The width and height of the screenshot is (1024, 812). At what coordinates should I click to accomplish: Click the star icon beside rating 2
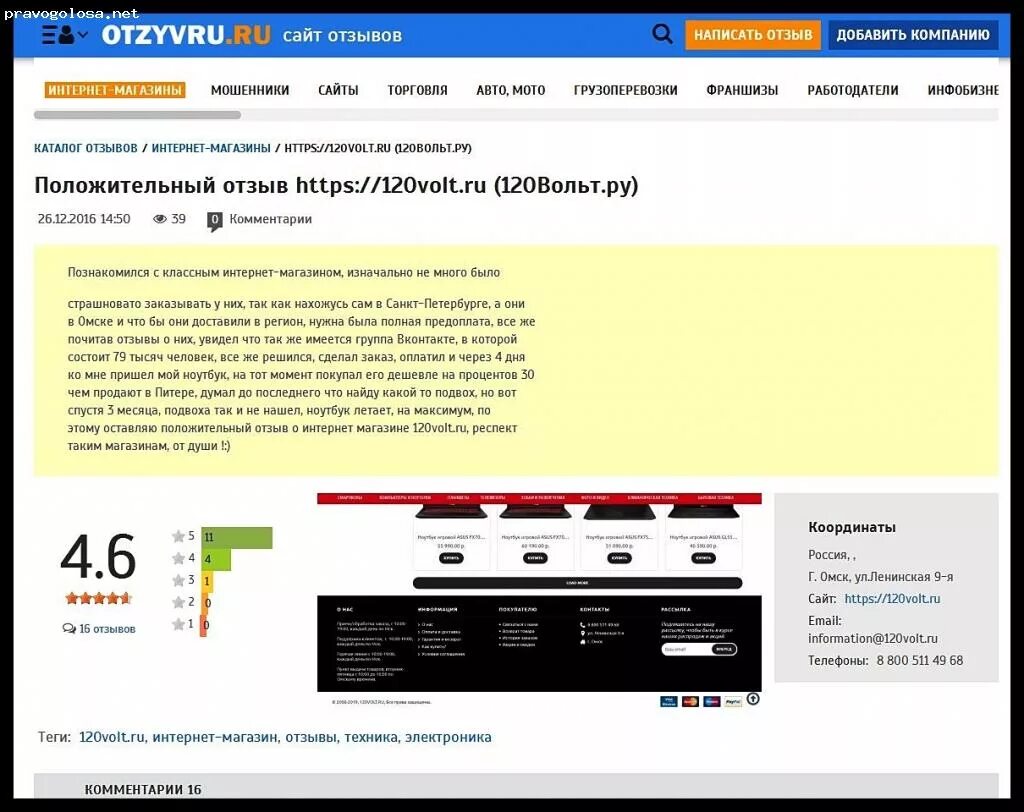click(178, 602)
